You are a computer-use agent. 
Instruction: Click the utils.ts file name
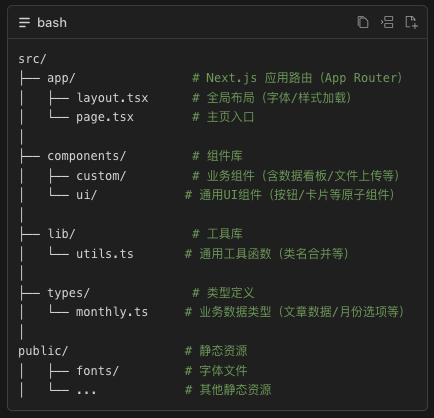coord(105,254)
